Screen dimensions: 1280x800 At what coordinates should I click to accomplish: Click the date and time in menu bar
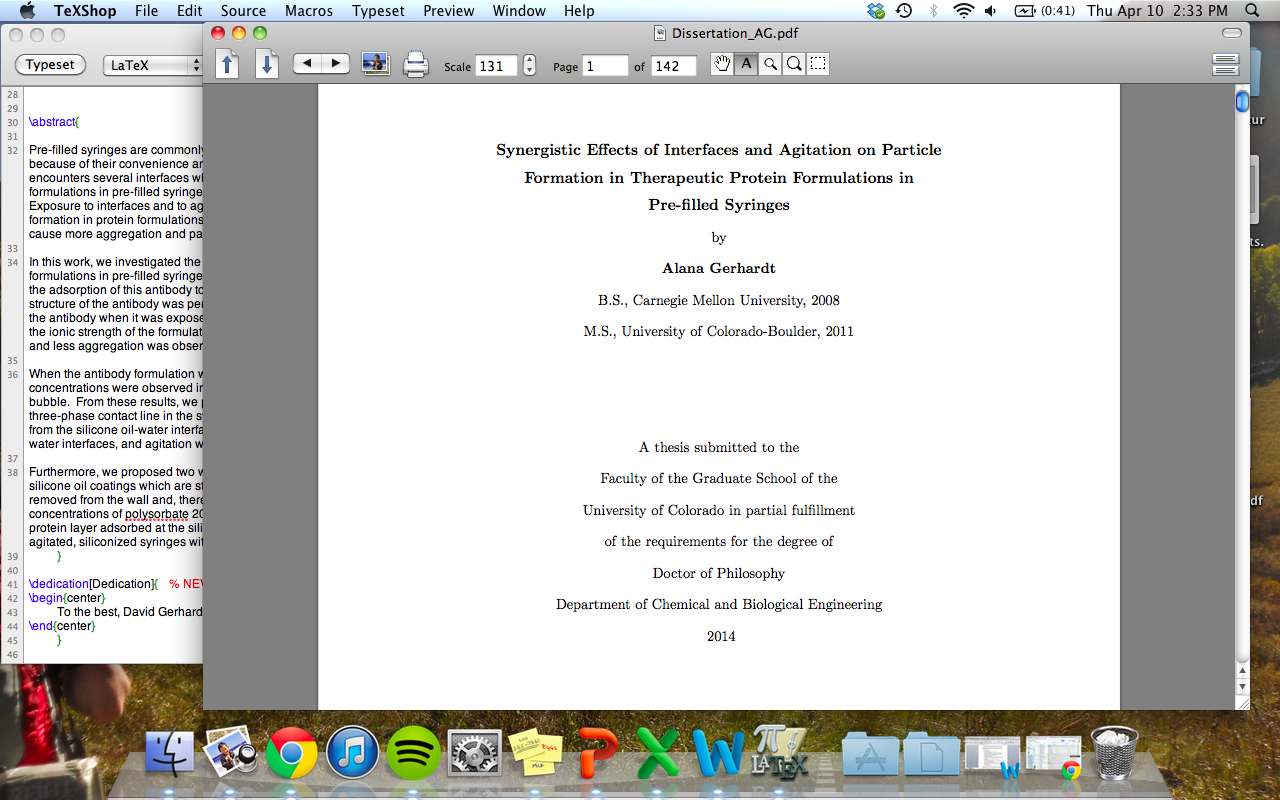(x=1157, y=11)
